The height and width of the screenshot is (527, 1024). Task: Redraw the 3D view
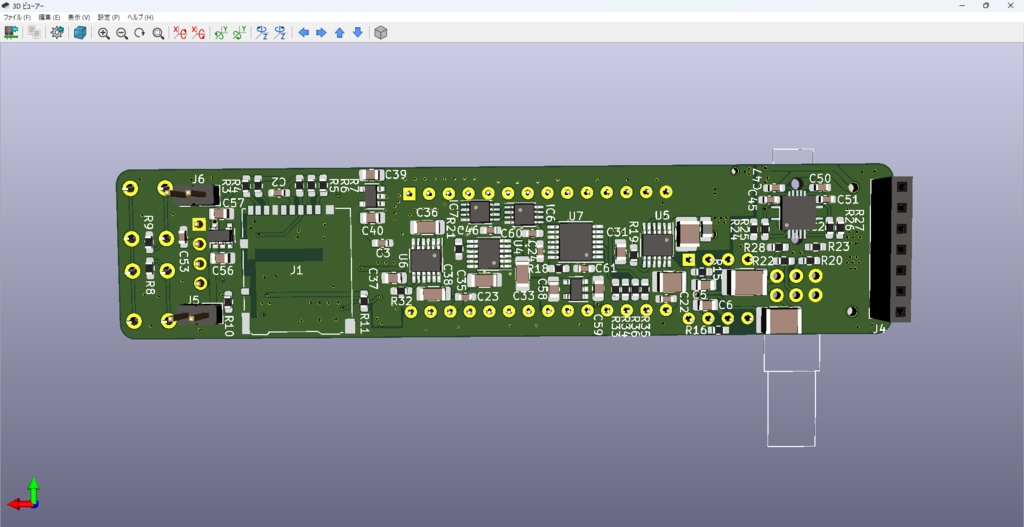(140, 33)
